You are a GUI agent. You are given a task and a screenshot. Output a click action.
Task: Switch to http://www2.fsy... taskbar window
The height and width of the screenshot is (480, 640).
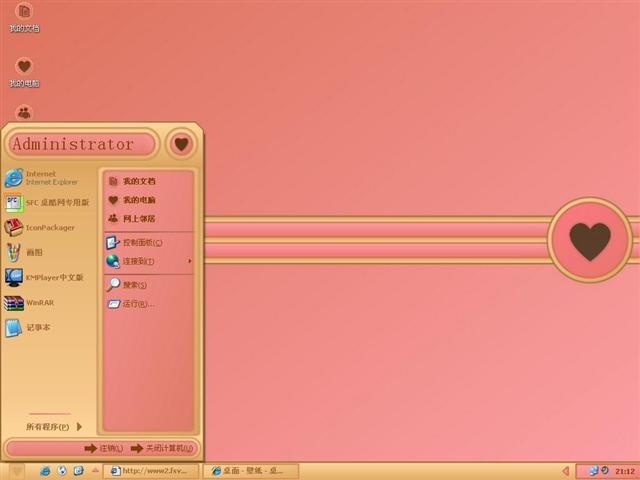[151, 471]
